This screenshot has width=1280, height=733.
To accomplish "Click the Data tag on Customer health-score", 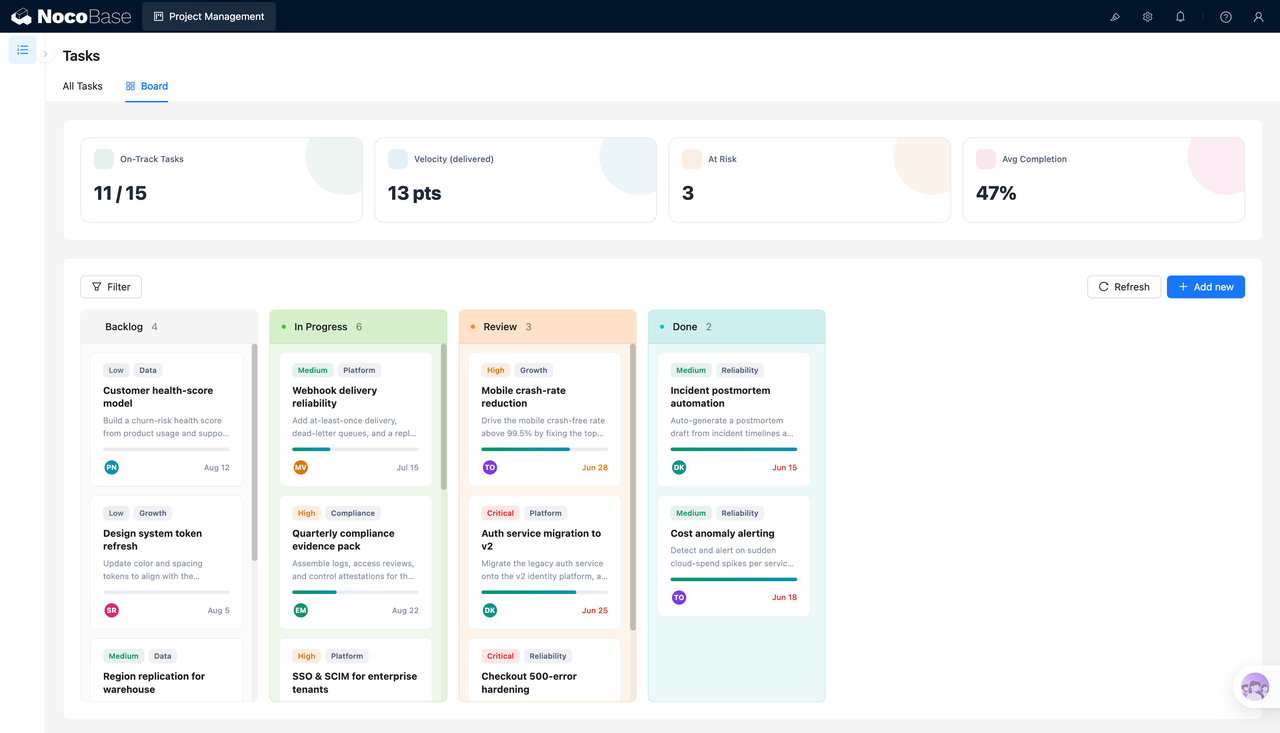I will click(x=148, y=370).
